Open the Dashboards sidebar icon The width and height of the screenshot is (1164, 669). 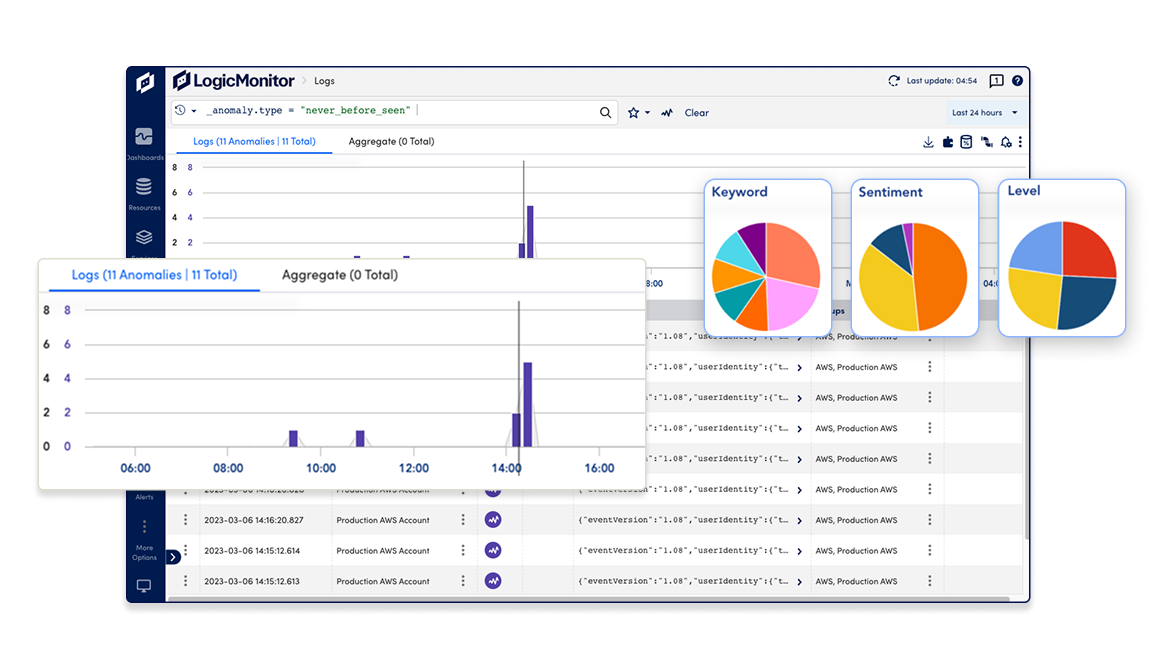[x=144, y=137]
